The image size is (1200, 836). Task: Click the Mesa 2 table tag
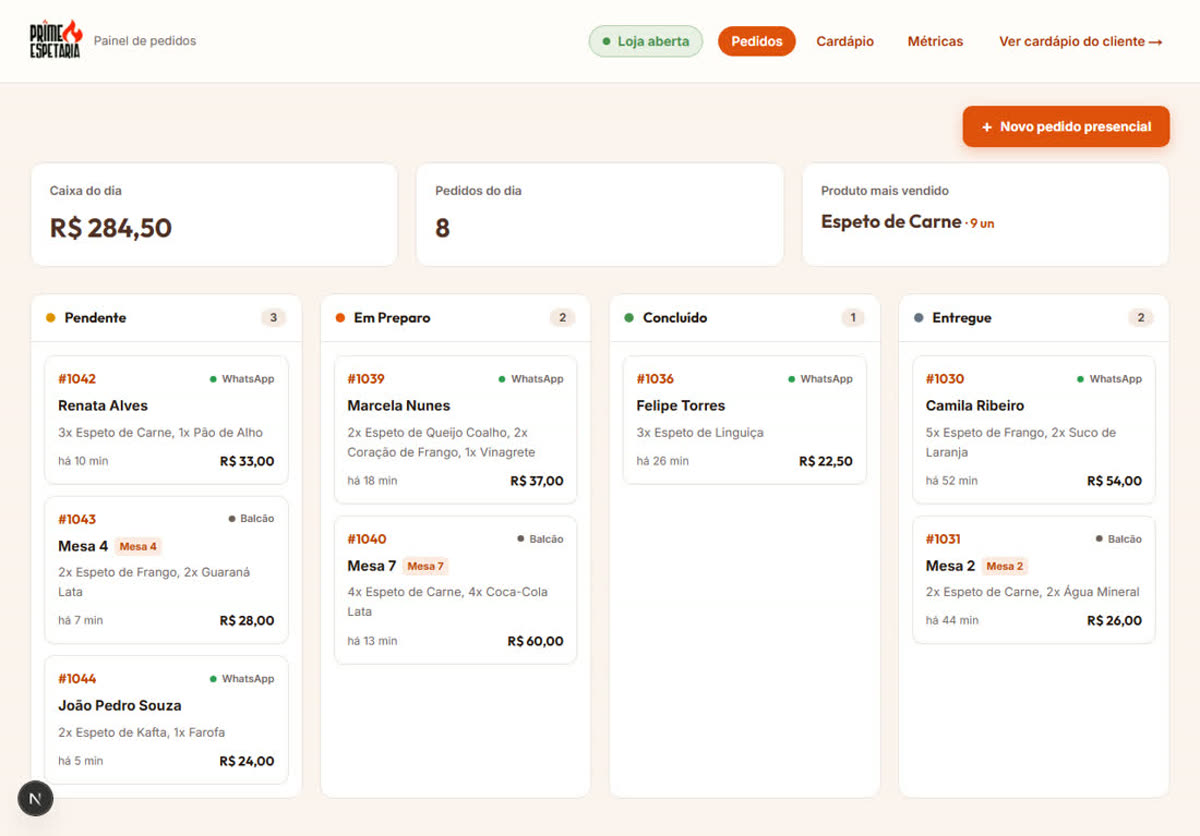1005,566
